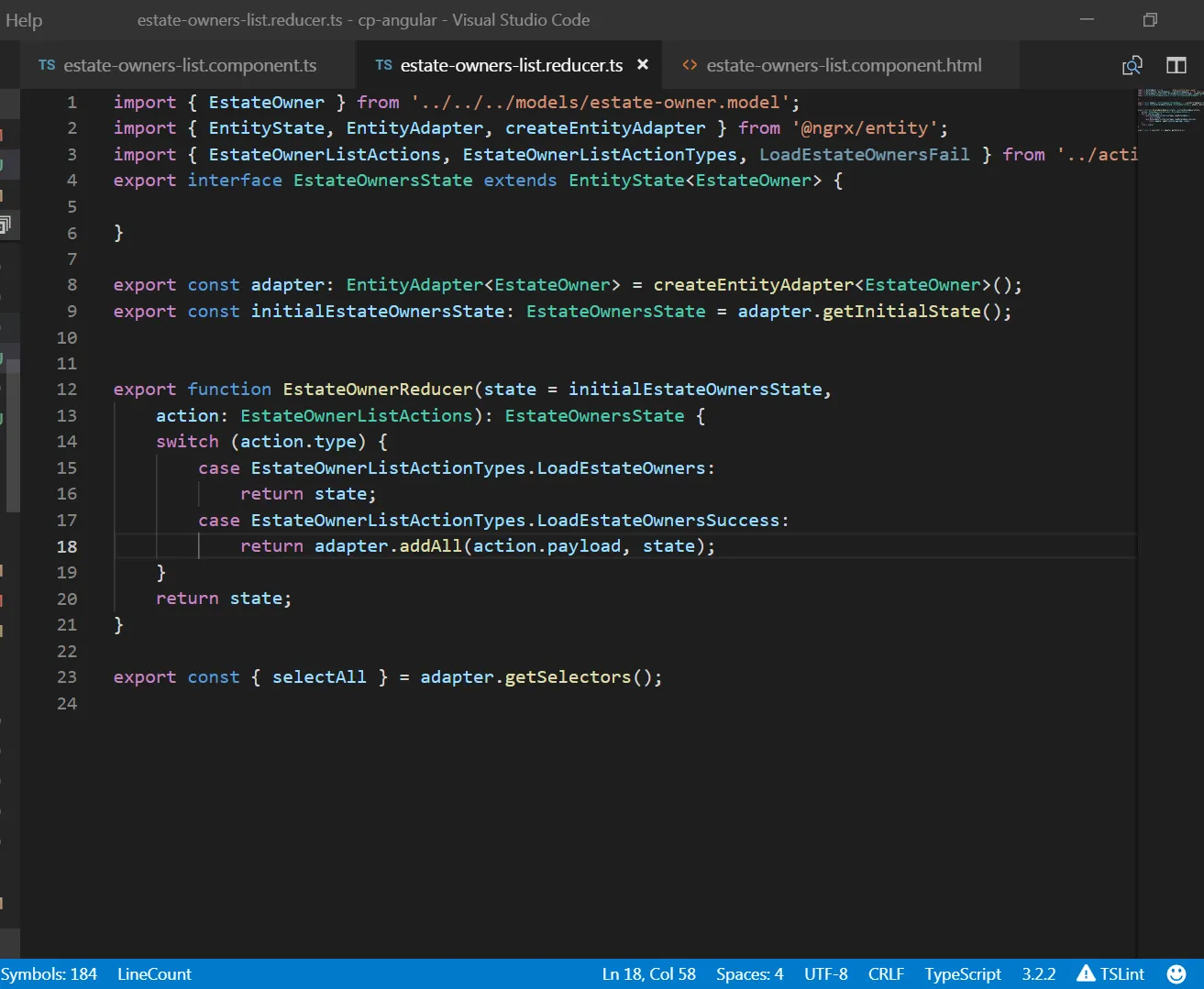Click the split editor icon
This screenshot has width=1204, height=989.
pos(1176,65)
